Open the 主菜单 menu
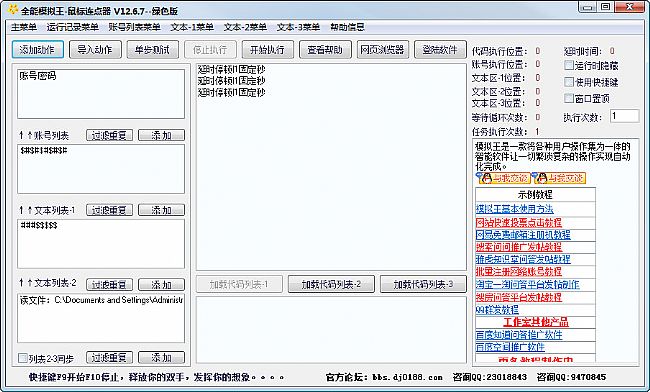This screenshot has height=392, width=650. click(x=24, y=27)
